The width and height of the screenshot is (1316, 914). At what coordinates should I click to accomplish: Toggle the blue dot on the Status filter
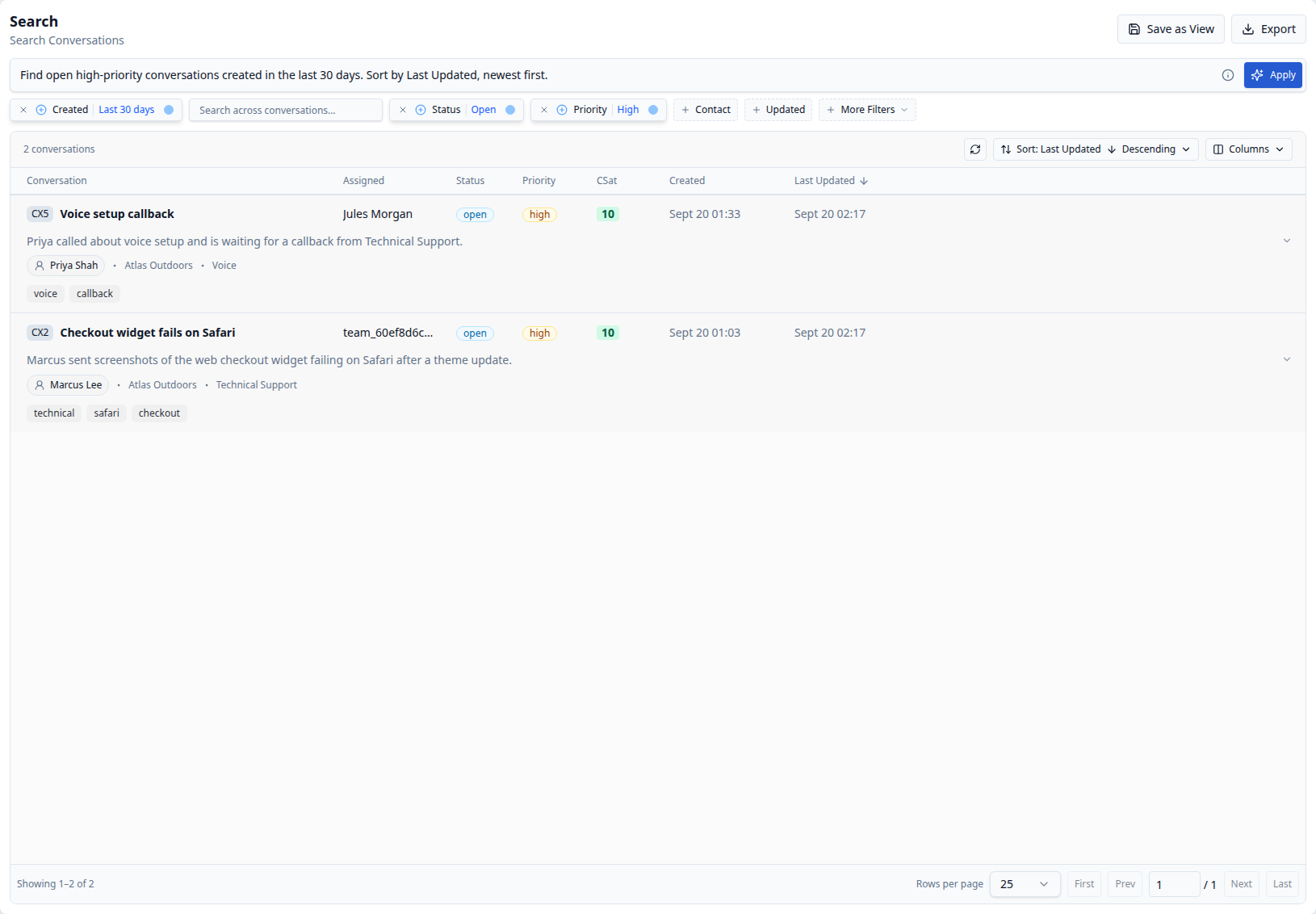click(510, 110)
